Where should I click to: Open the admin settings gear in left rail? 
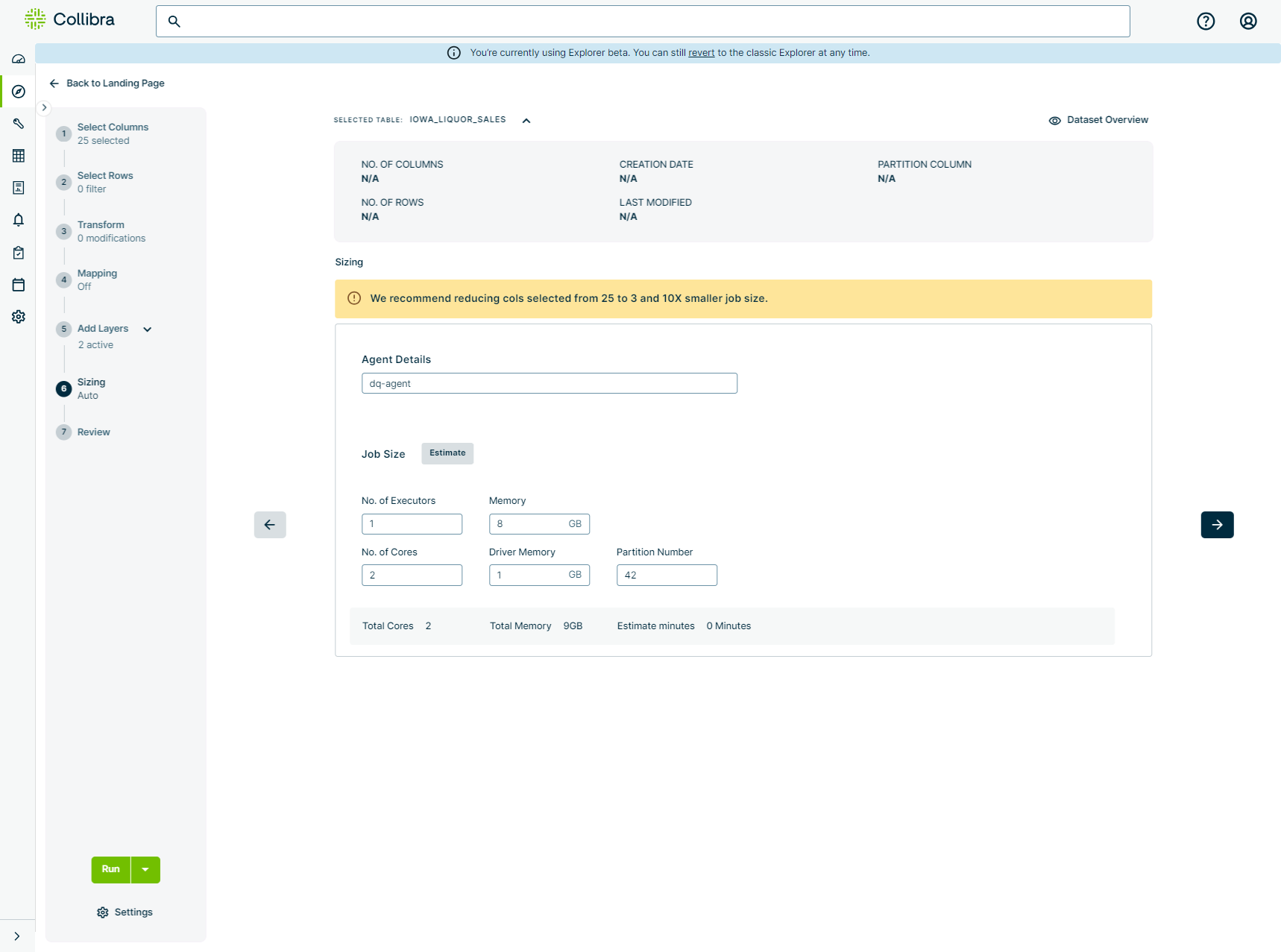[x=19, y=317]
